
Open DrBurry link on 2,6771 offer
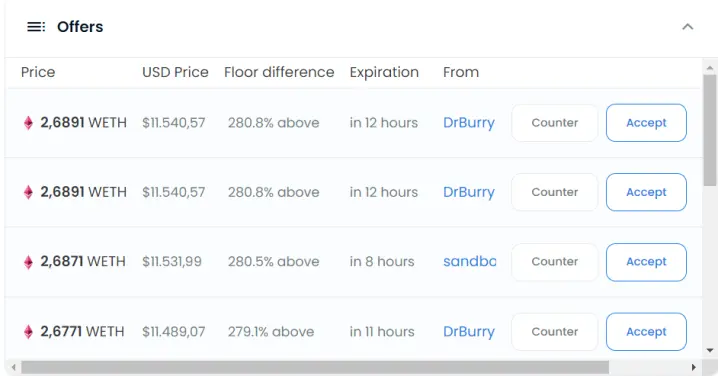(x=469, y=332)
